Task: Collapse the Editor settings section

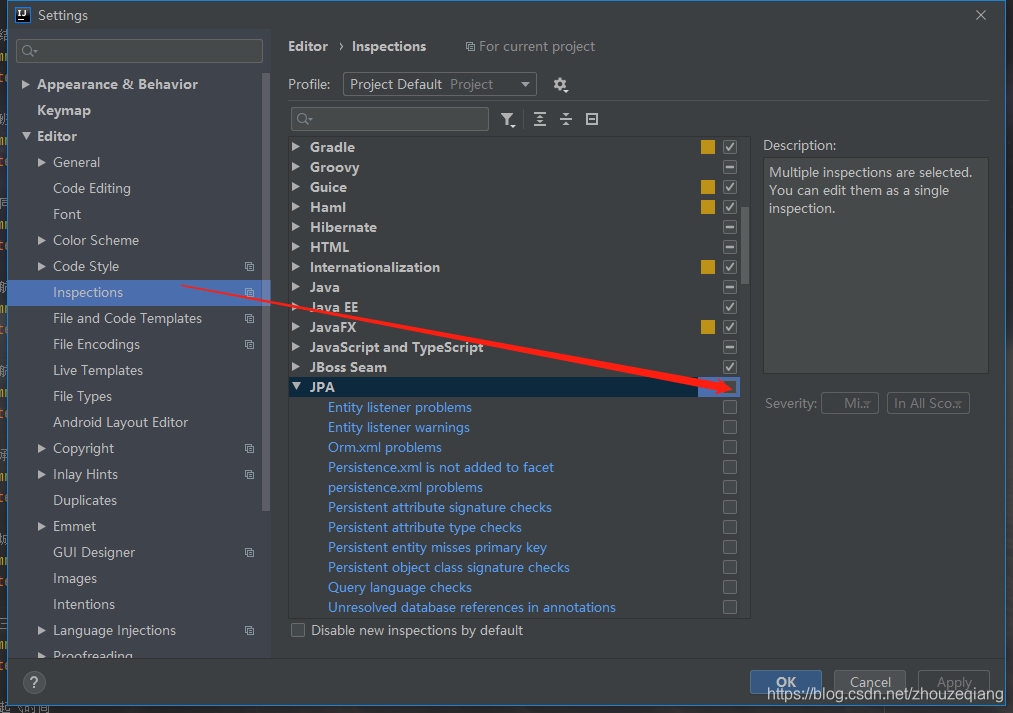Action: (26, 136)
